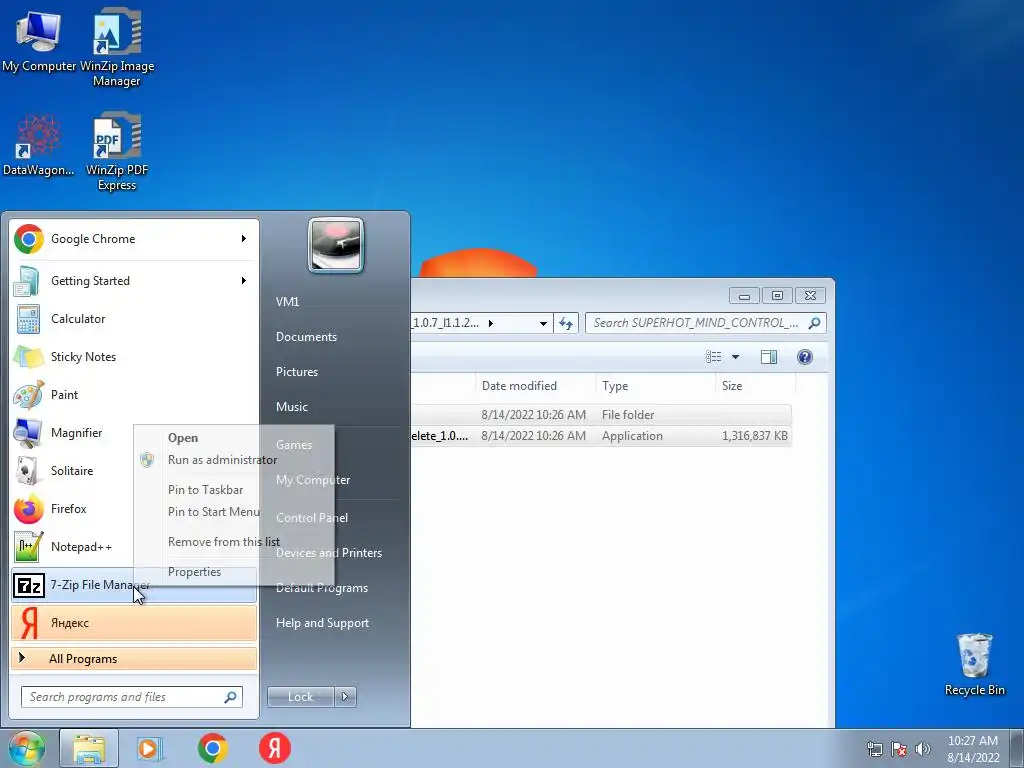Click the Explorer help icon
1024x768 pixels.
805,357
